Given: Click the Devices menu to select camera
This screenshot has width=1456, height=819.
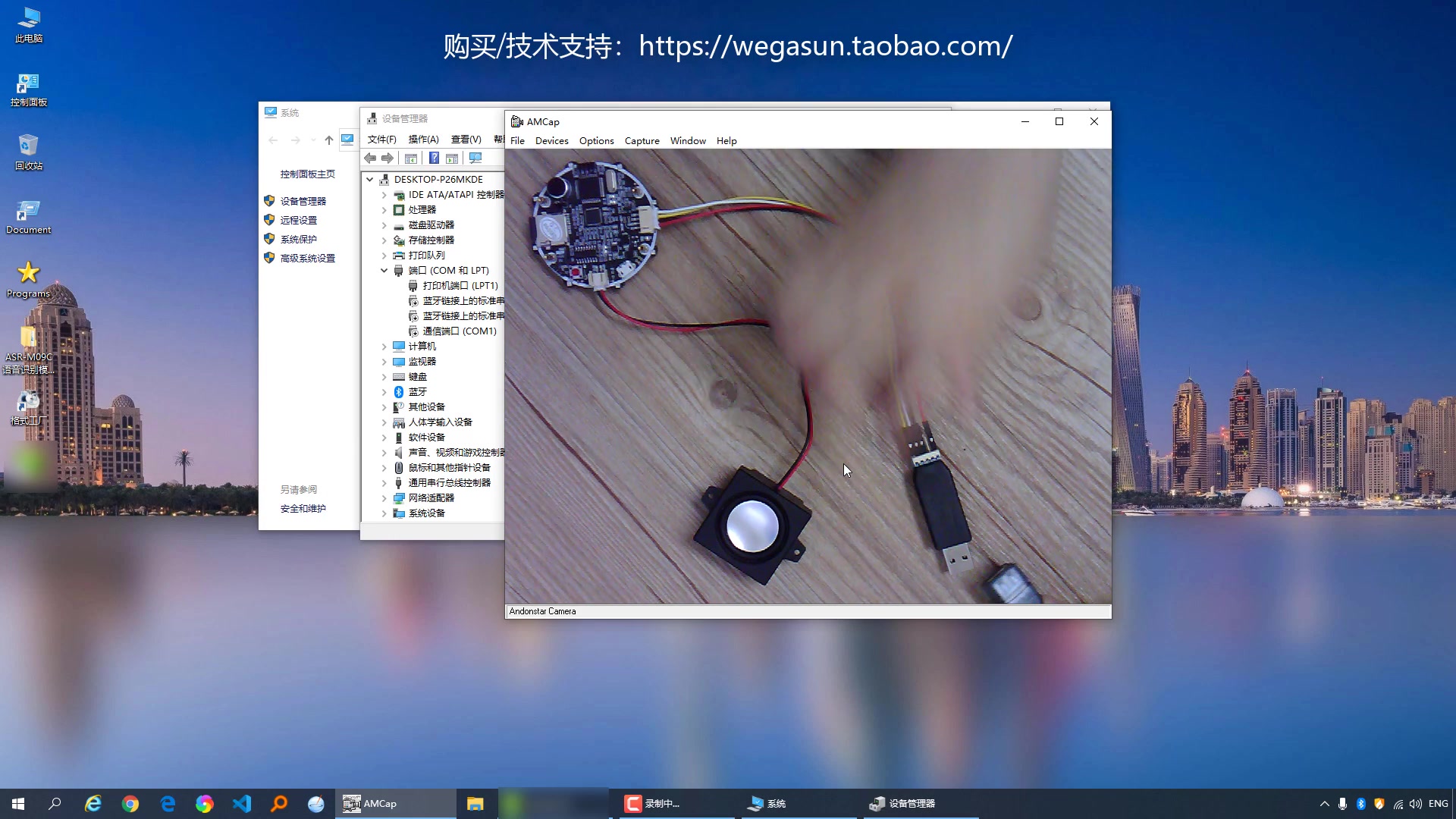Looking at the screenshot, I should point(551,140).
